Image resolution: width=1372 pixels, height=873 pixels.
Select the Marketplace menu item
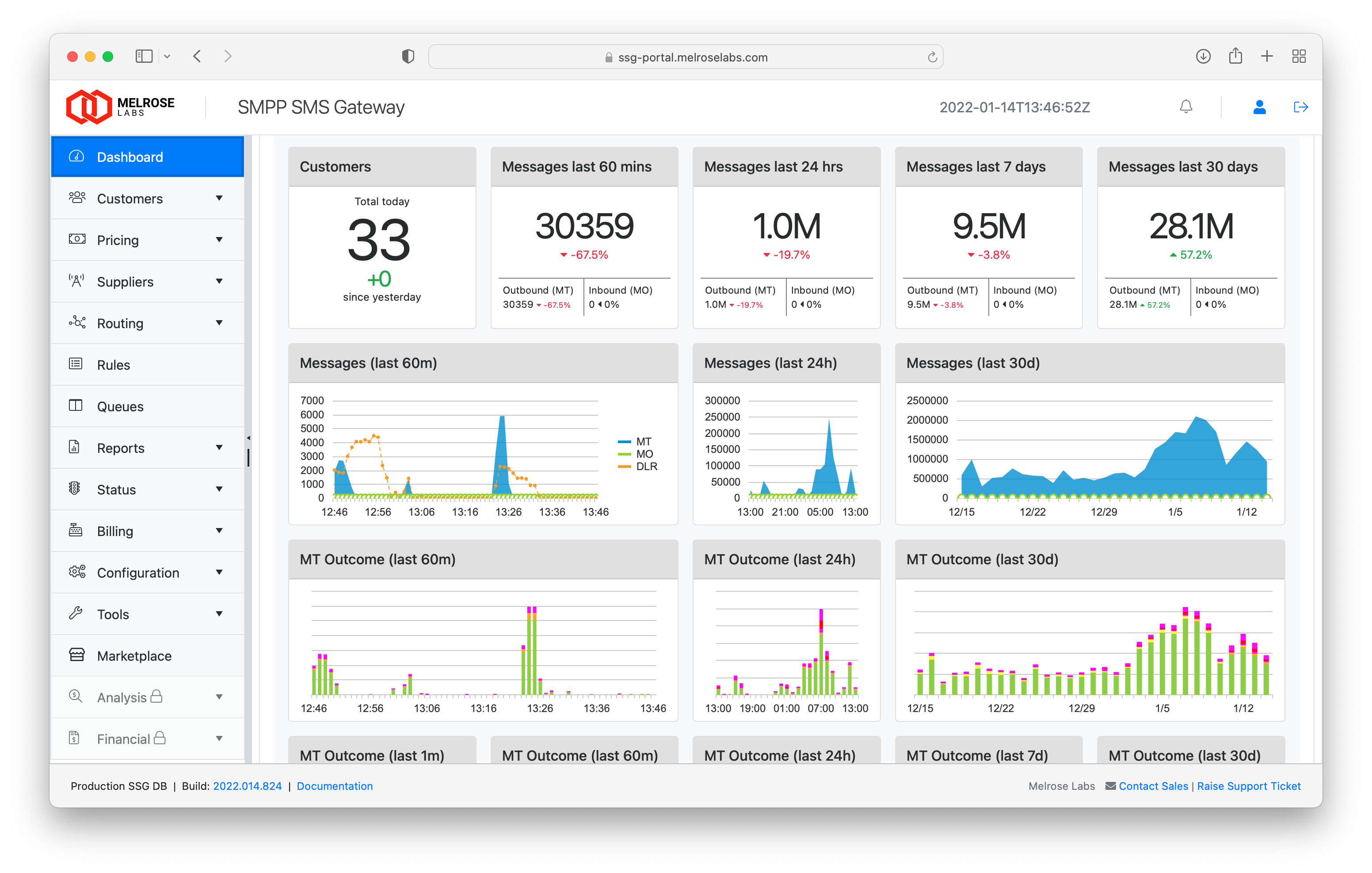pos(134,656)
